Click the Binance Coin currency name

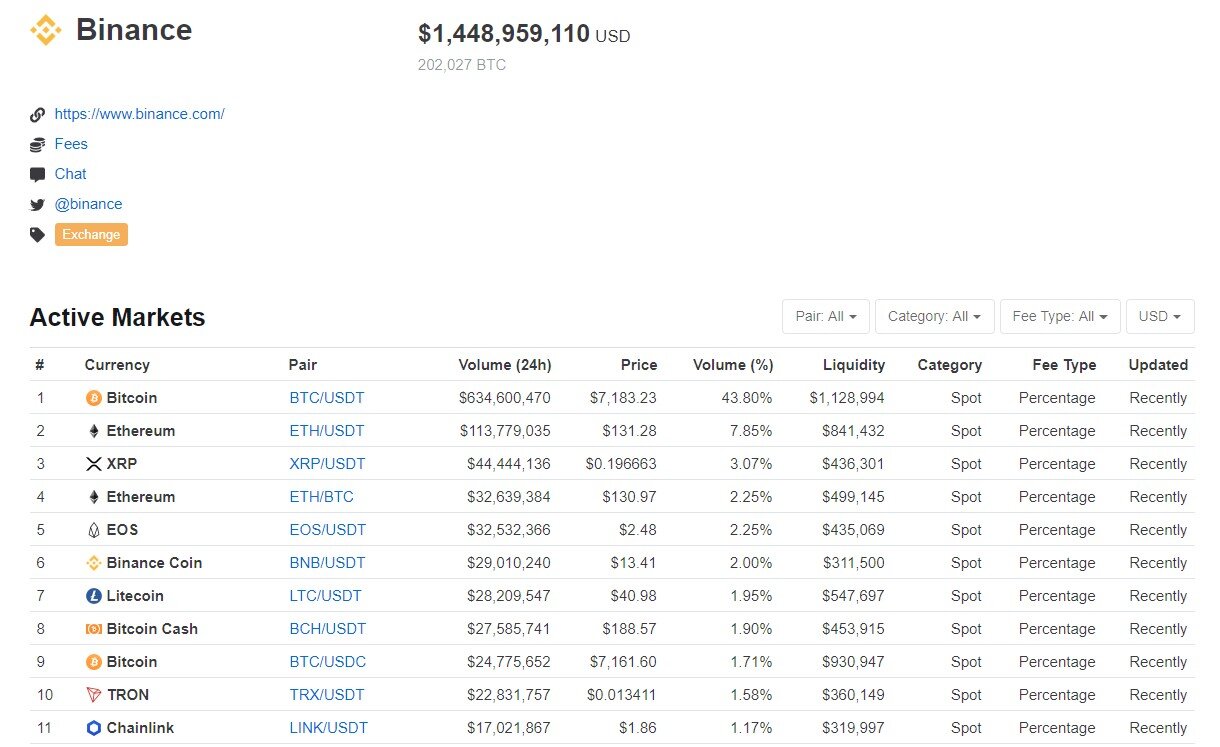(155, 563)
